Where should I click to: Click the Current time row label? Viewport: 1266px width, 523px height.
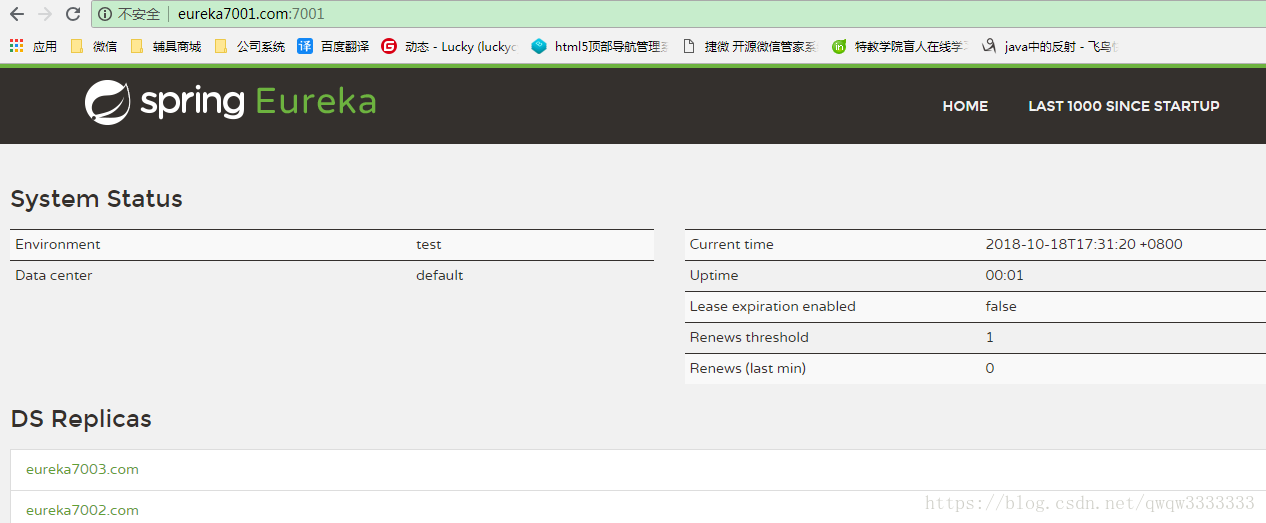click(732, 244)
